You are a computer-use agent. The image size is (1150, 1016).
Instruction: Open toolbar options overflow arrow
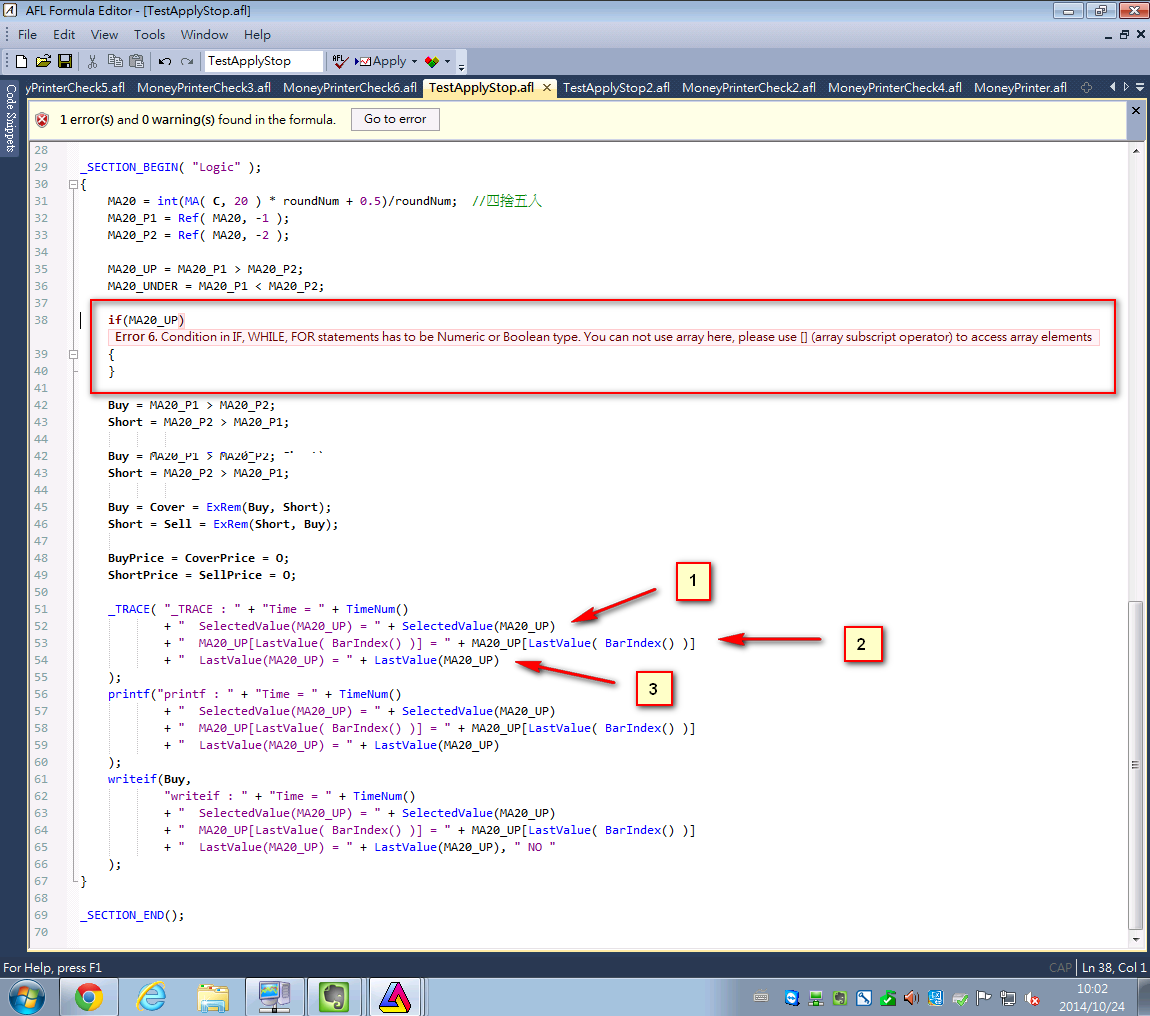coord(461,65)
